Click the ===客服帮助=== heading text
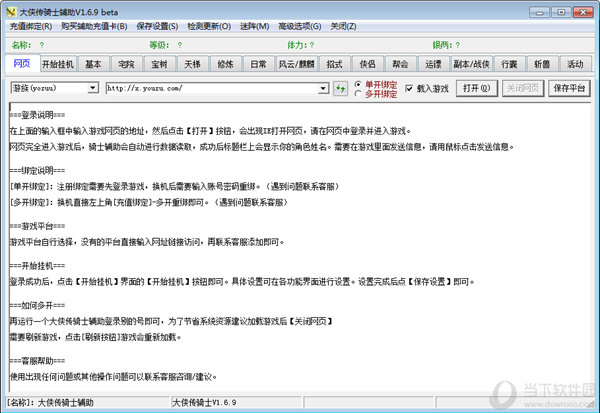 (x=37, y=361)
